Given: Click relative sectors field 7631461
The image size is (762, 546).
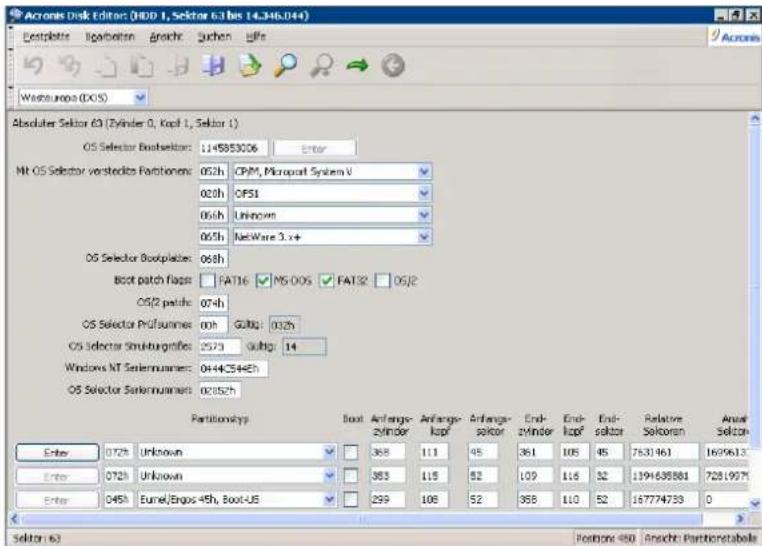Looking at the screenshot, I should (x=664, y=452).
